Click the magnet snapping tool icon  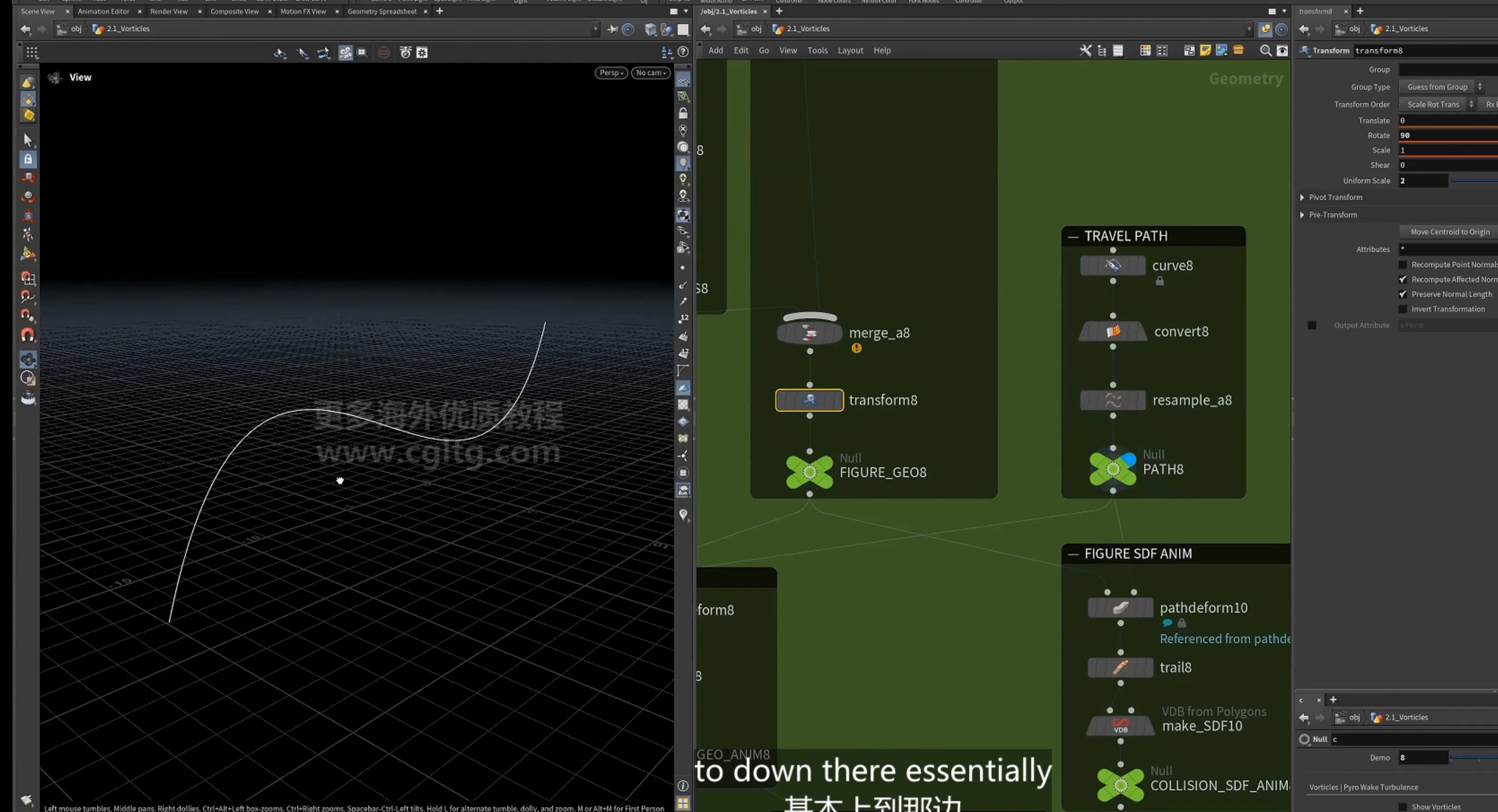pos(28,335)
